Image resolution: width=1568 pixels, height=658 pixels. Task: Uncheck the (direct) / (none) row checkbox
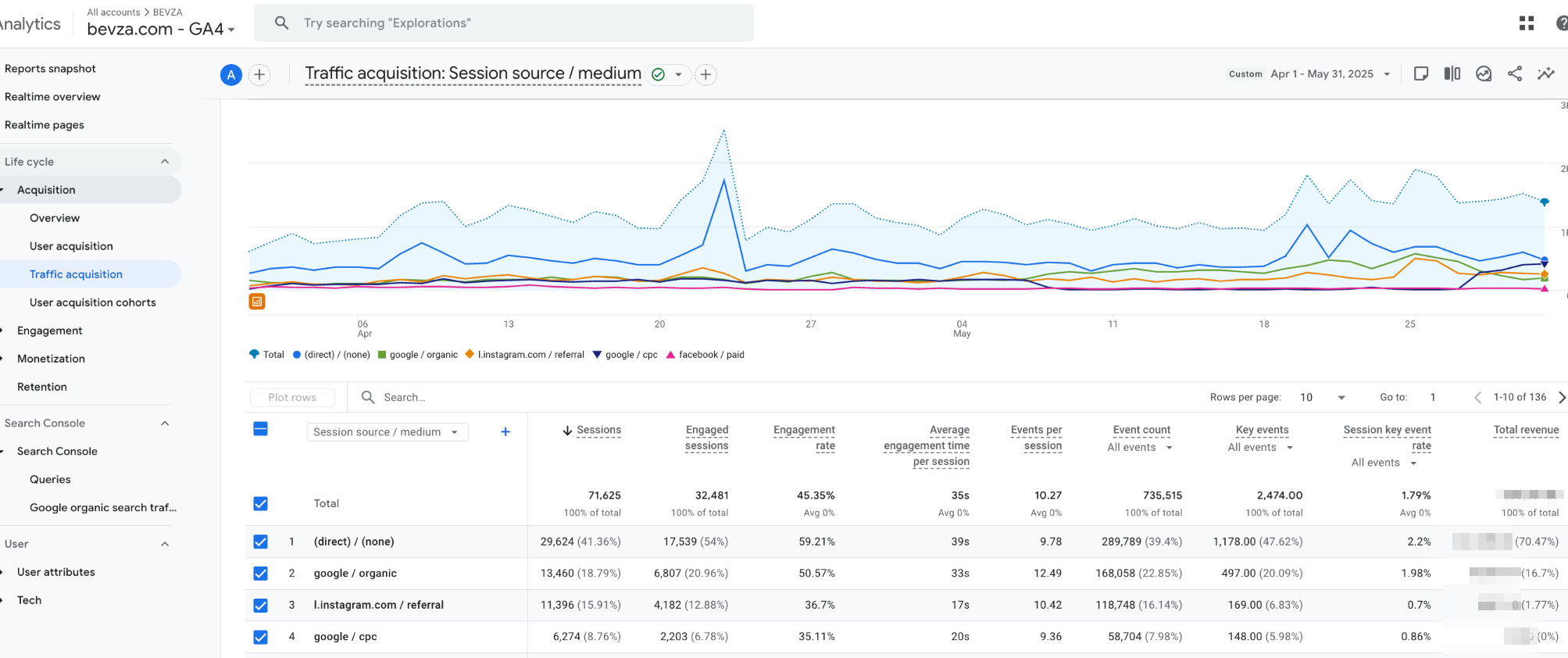(261, 542)
